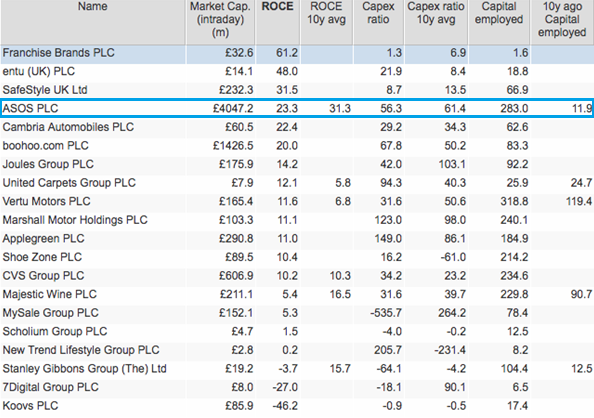Sort by the ROCE column header
594x418 pixels.
pos(278,6)
